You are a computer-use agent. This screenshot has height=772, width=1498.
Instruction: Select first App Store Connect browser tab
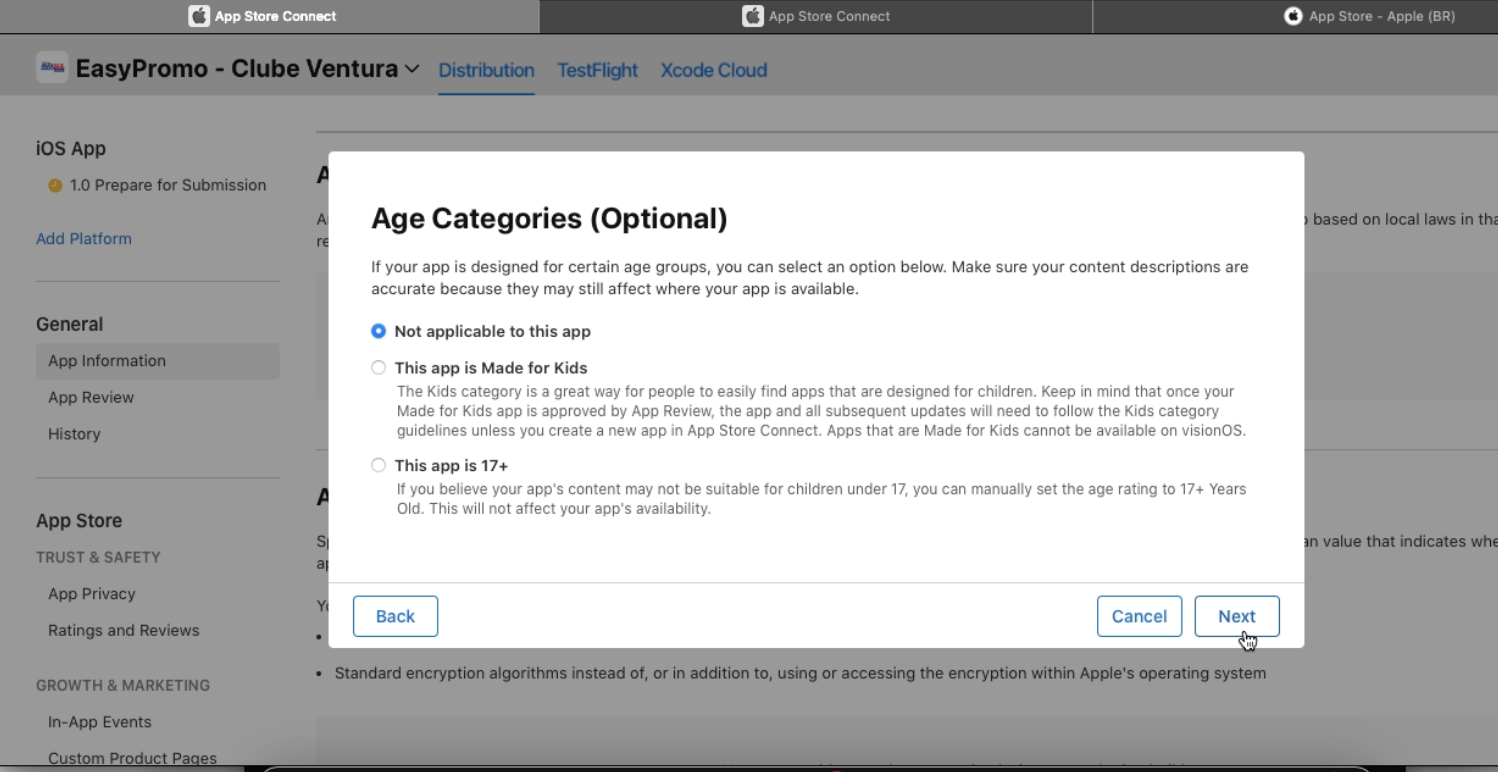(269, 16)
